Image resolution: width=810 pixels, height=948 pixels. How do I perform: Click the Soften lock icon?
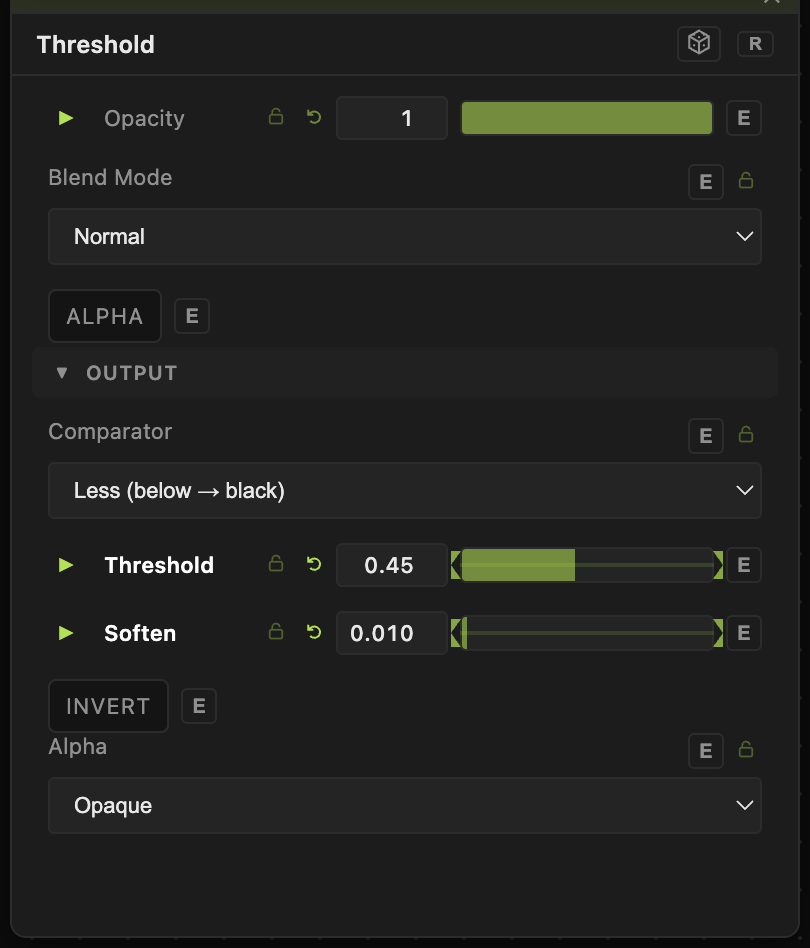click(276, 632)
